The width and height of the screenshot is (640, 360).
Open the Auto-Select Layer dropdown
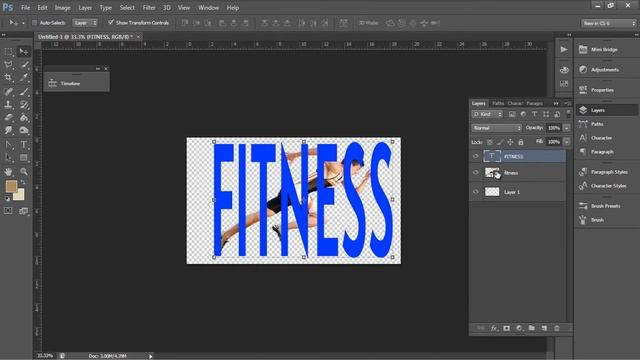85,23
